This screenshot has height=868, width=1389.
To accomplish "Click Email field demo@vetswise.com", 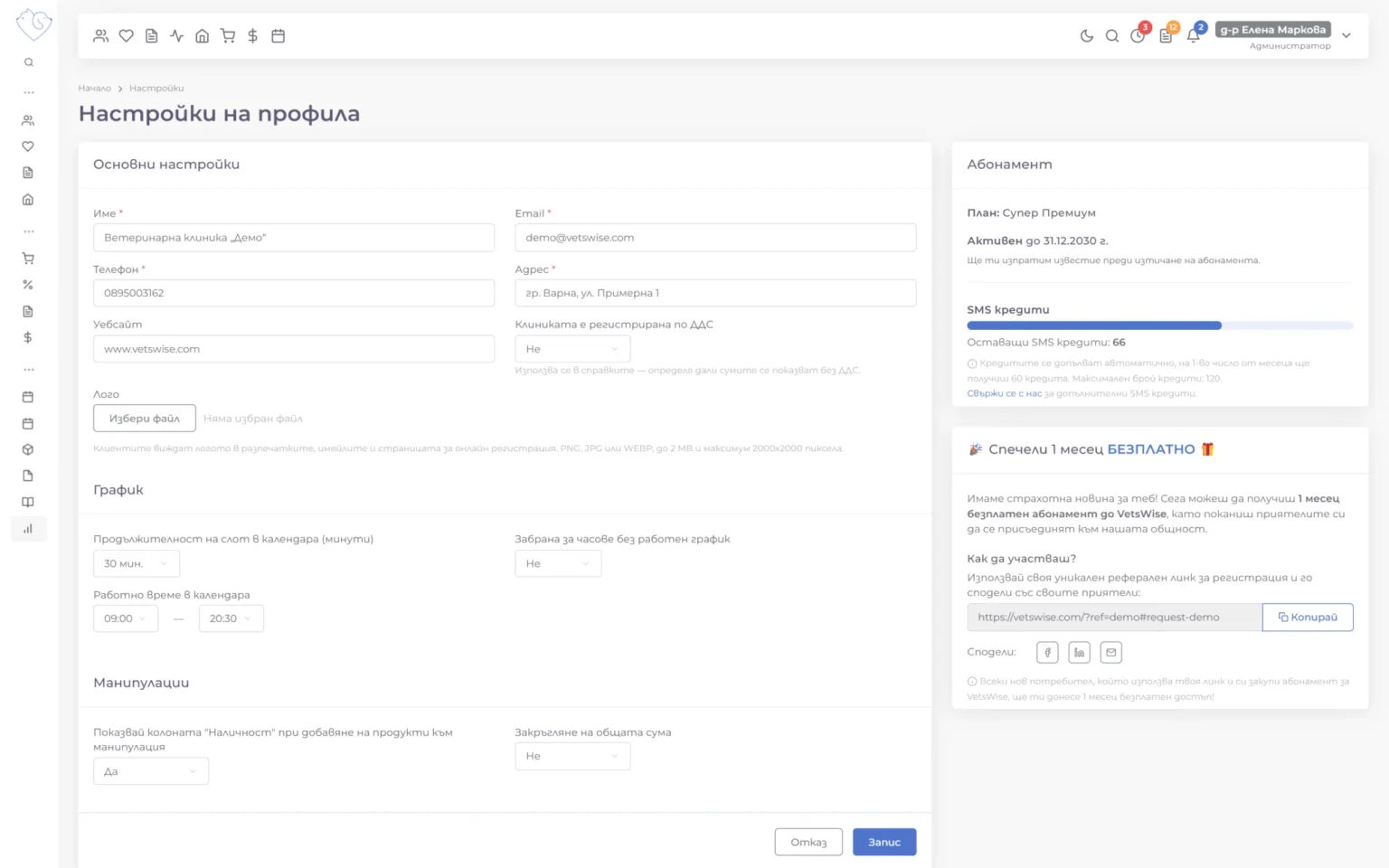I will [715, 238].
